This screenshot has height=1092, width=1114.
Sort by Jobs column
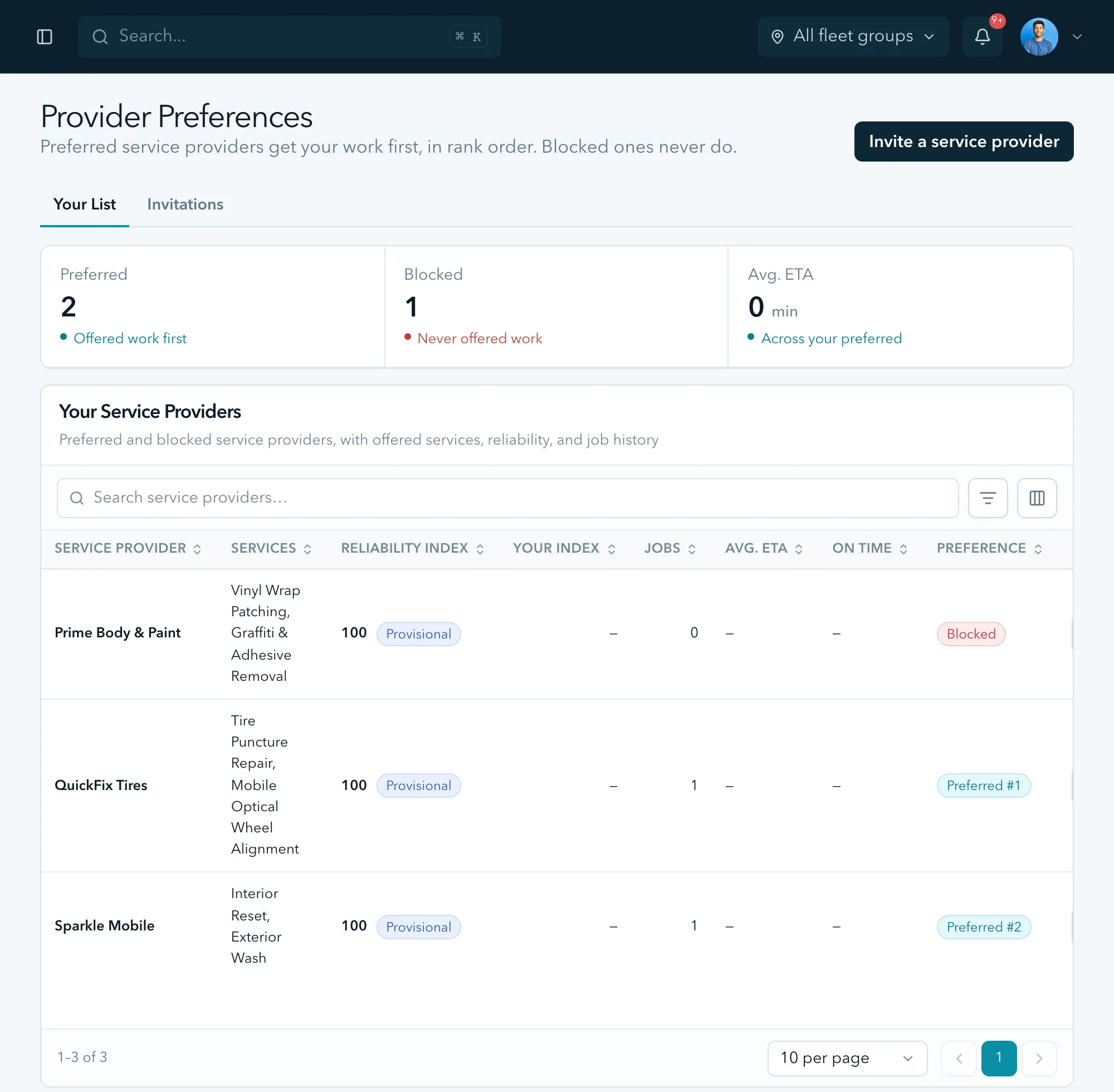(670, 548)
